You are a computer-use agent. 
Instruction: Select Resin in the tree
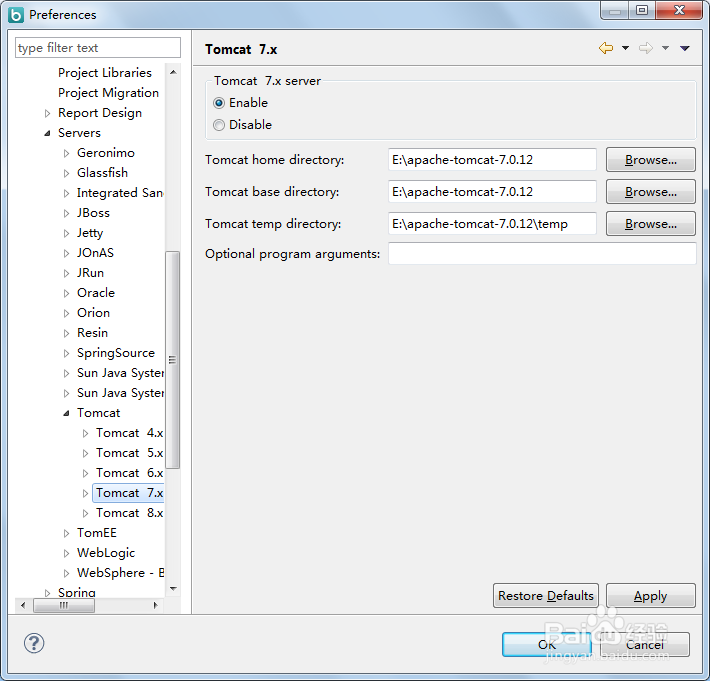coord(92,333)
